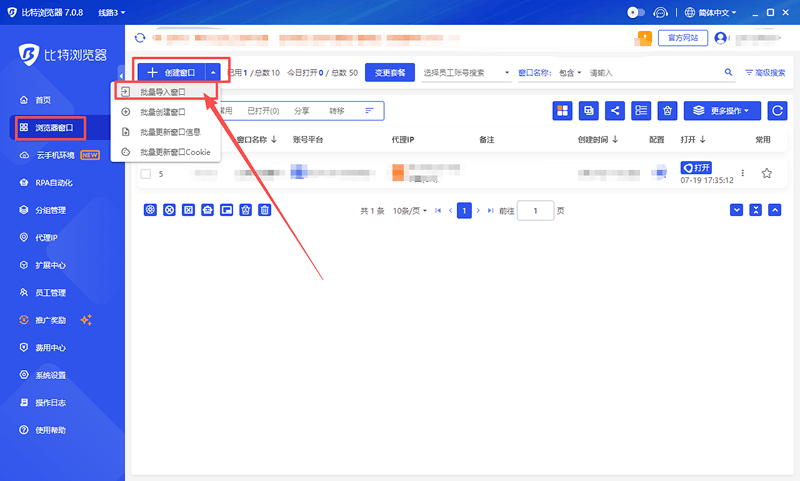Screen dimensions: 800x481
Task: Click the three-dot menu for window 5
Action: [x=742, y=173]
